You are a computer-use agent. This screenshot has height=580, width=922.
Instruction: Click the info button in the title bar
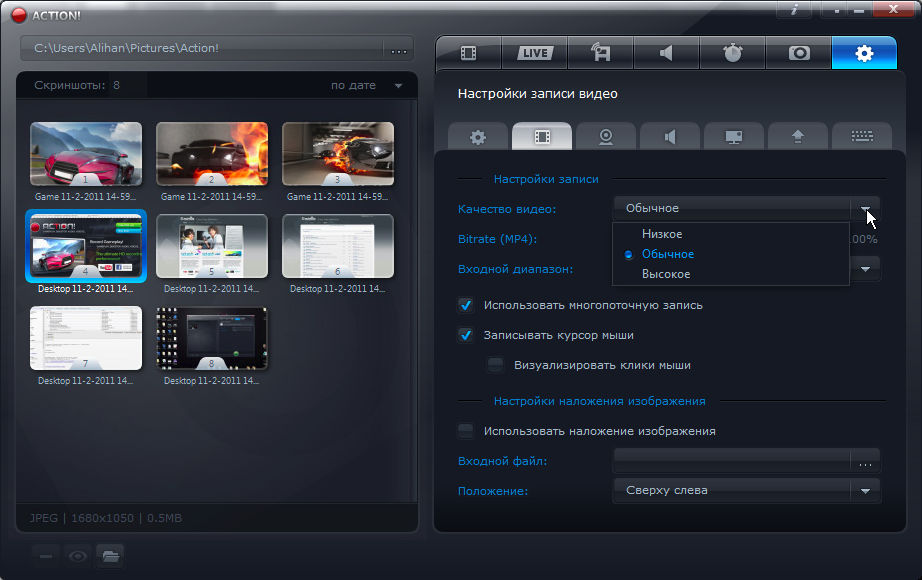[x=793, y=10]
